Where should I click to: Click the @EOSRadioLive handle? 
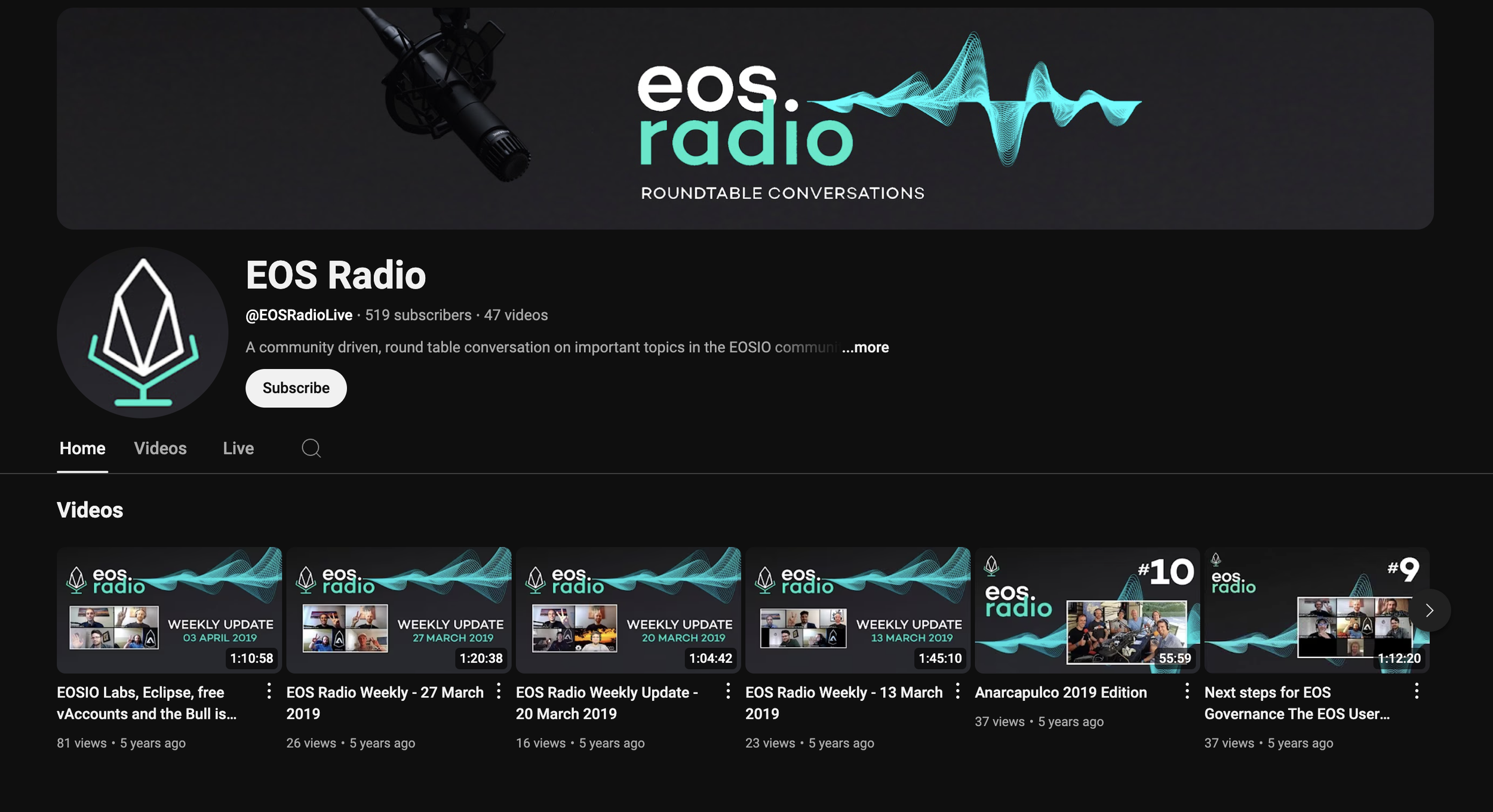[x=299, y=315]
